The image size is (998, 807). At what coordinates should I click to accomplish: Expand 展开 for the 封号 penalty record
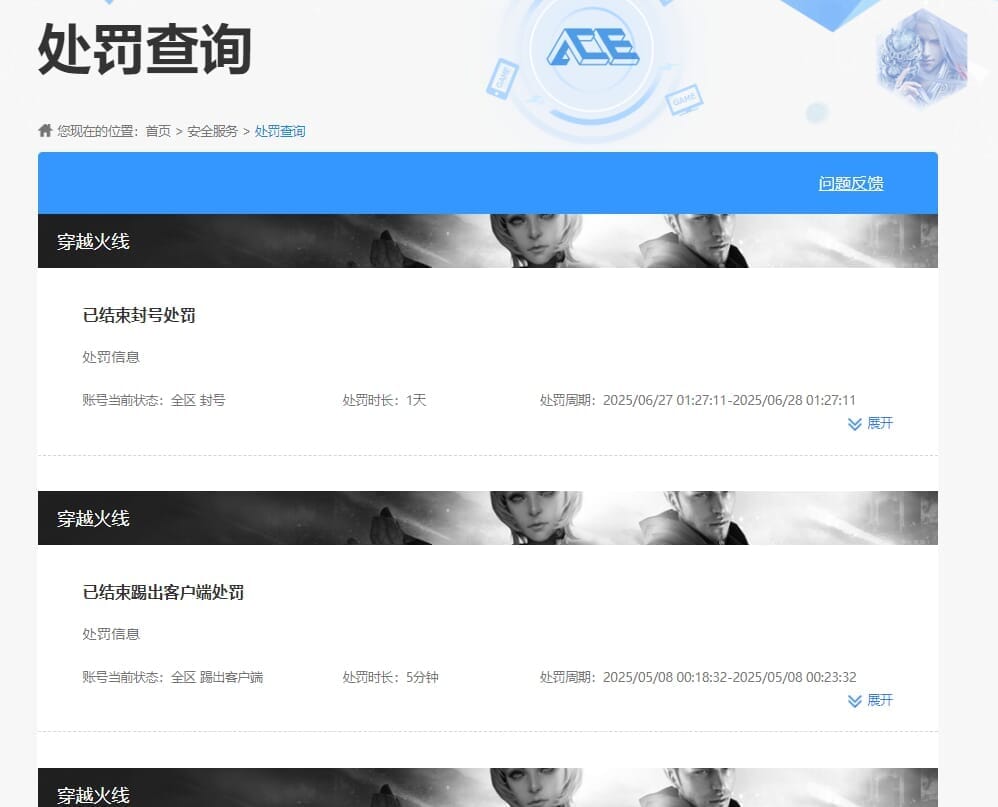pos(871,423)
